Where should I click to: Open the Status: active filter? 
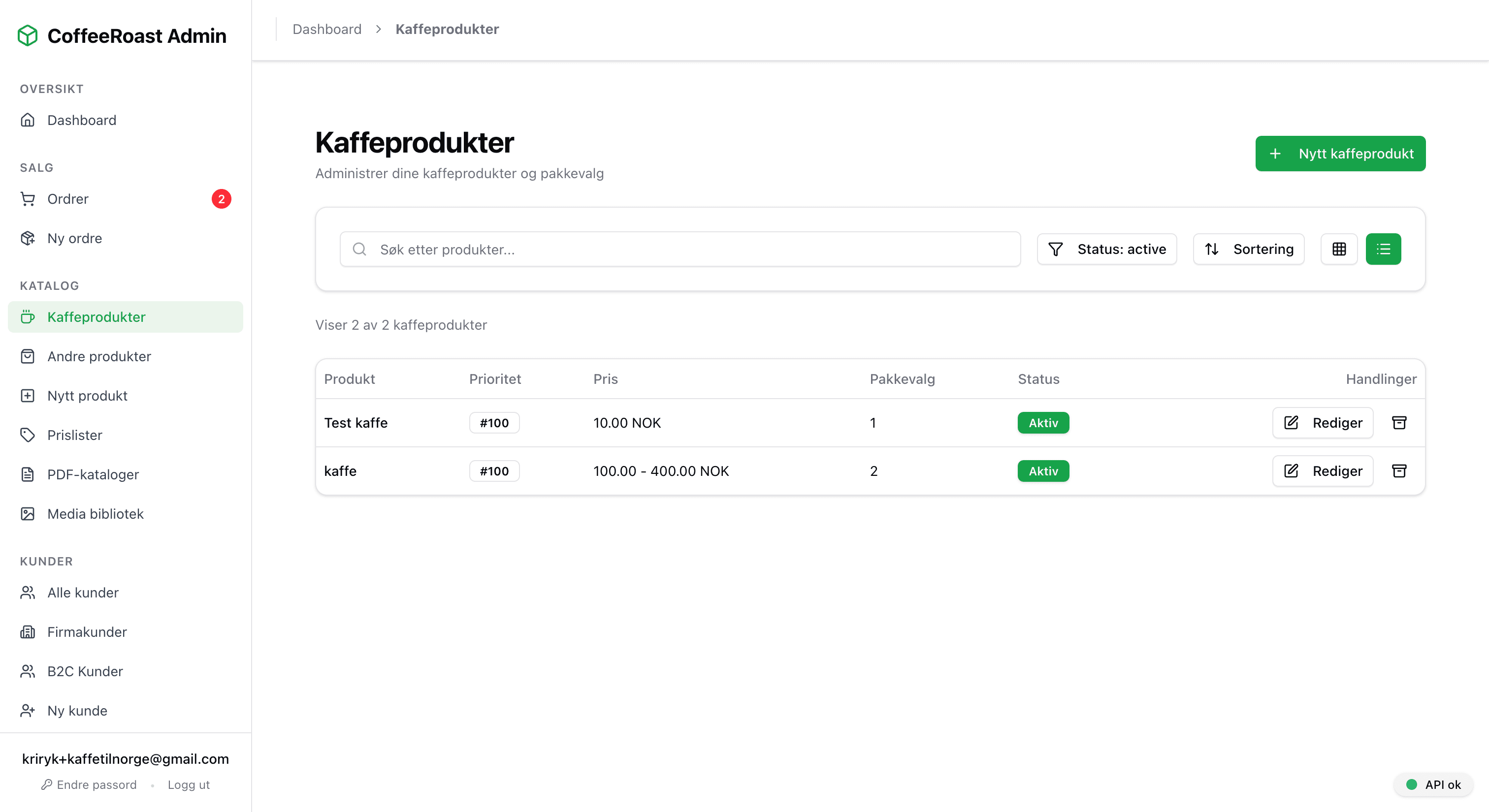(1106, 249)
